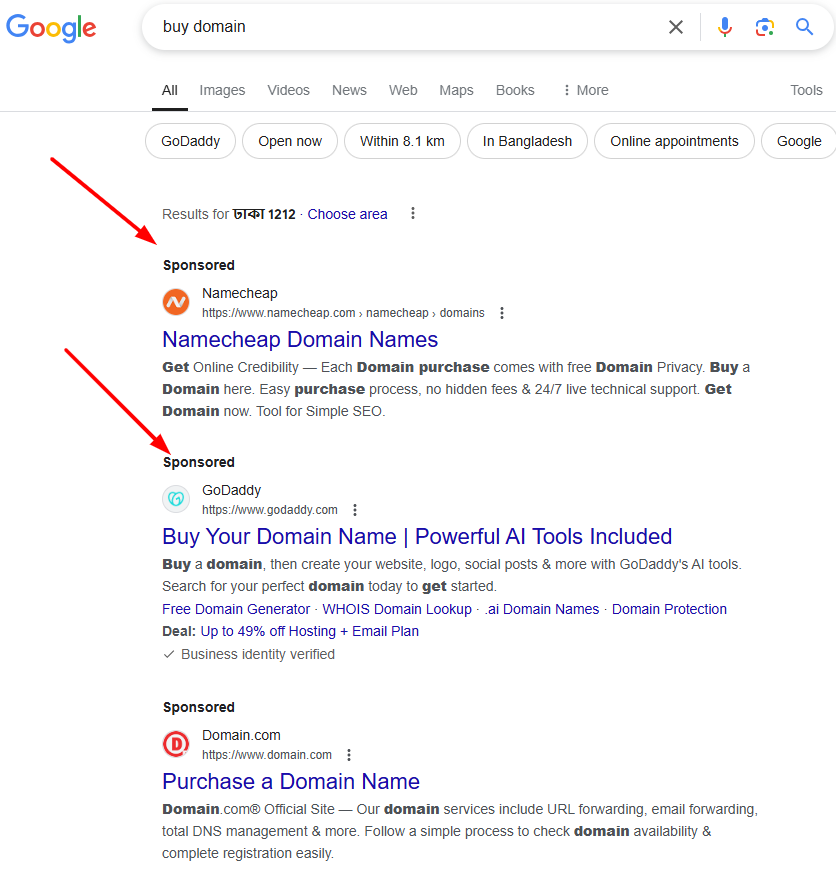Apply the Online appointments filter chip
The height and width of the screenshot is (872, 836).
[x=674, y=141]
